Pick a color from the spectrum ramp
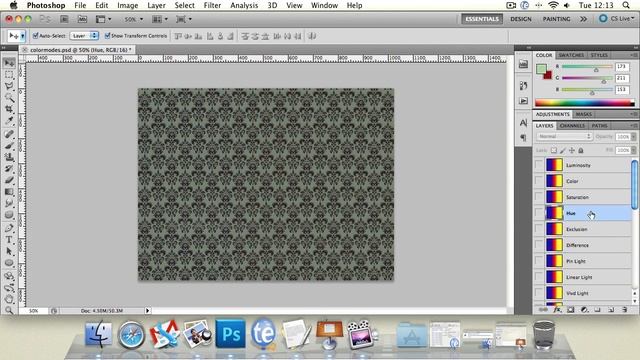Viewport: 640px width, 360px height. (x=584, y=103)
